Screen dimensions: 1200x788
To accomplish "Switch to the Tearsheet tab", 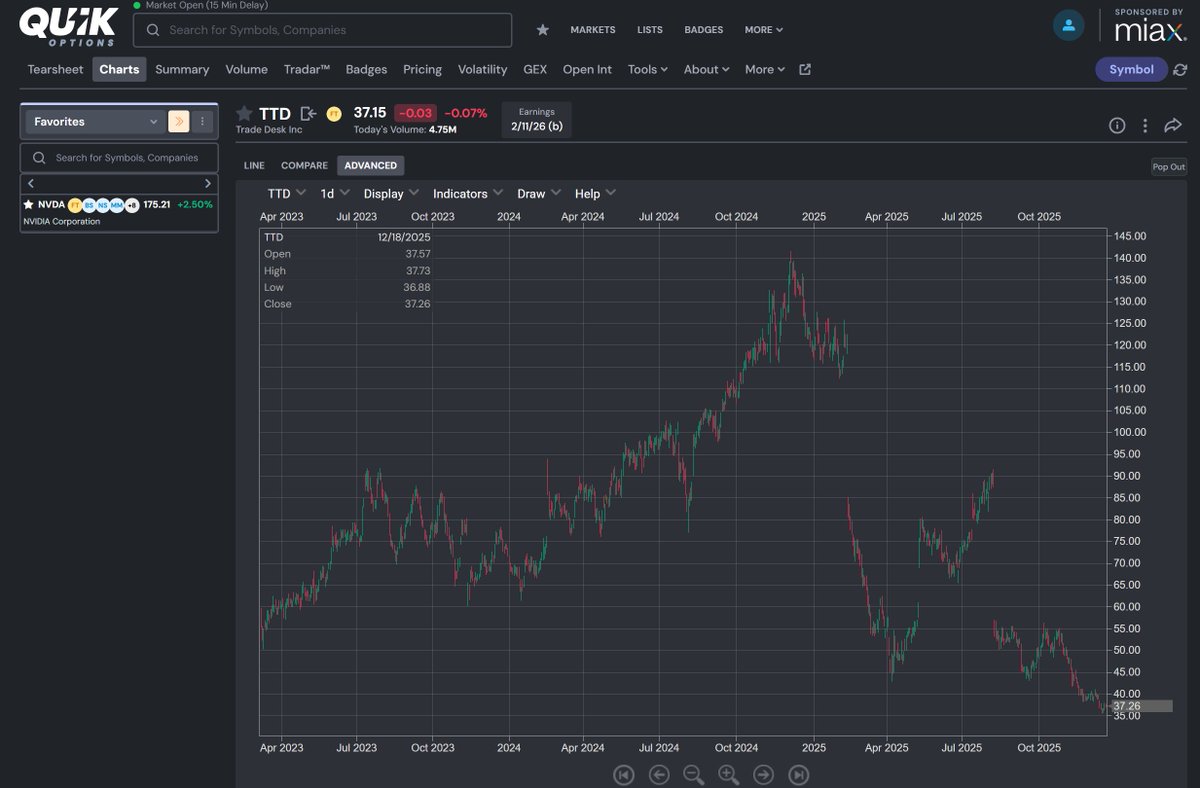I will (x=56, y=69).
